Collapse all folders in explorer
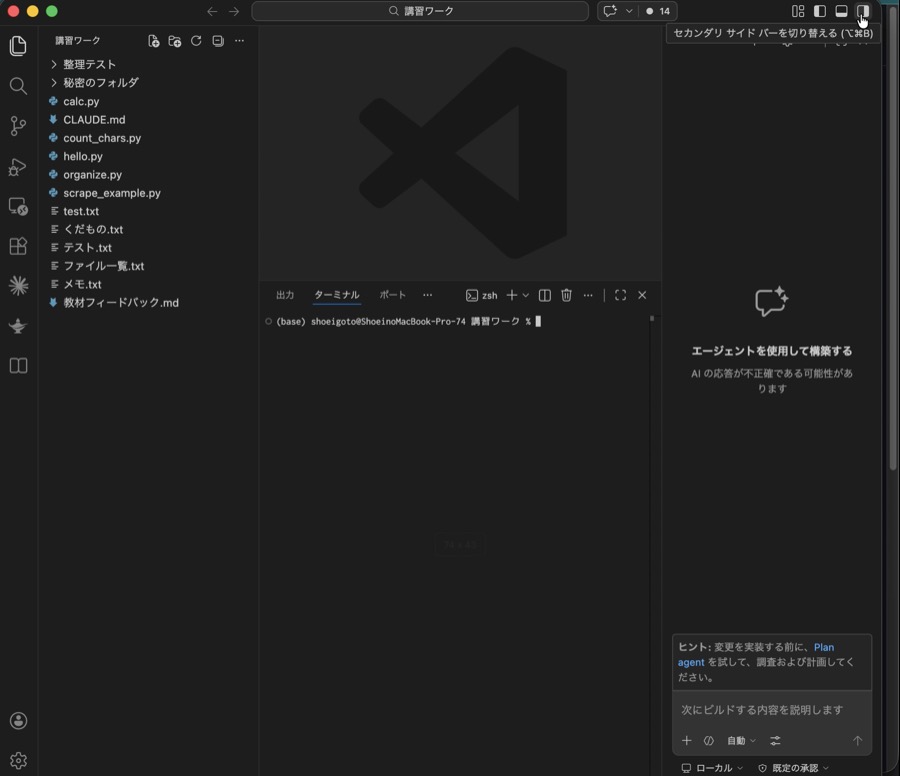Screen dimensions: 900x776 (x=218, y=41)
